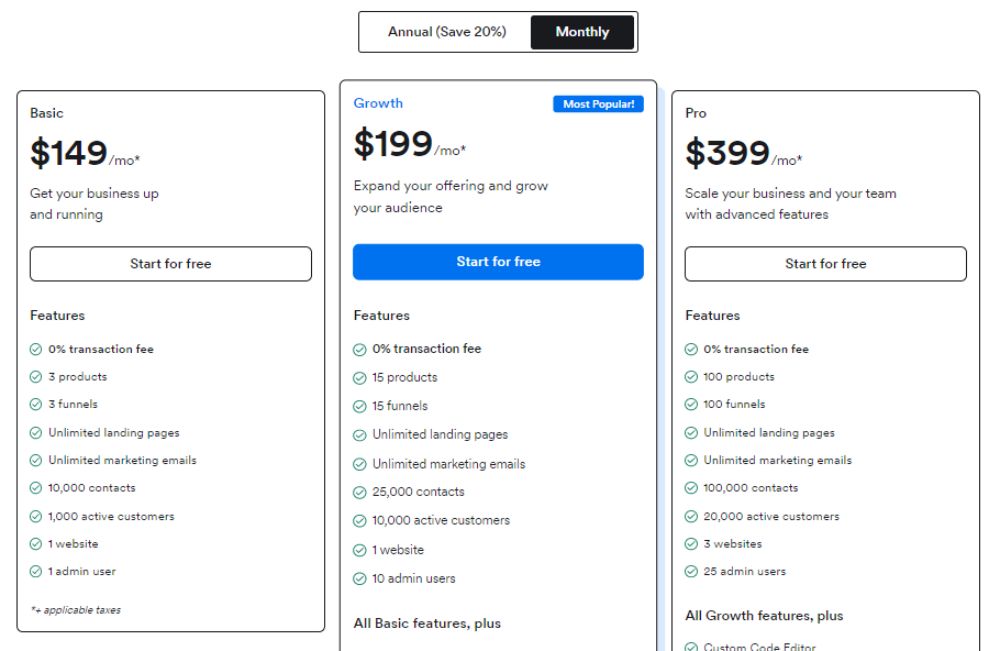Viewport: 1000px width, 651px height.
Task: Click checkmark icon next to 25 admin users
Action: point(691,571)
